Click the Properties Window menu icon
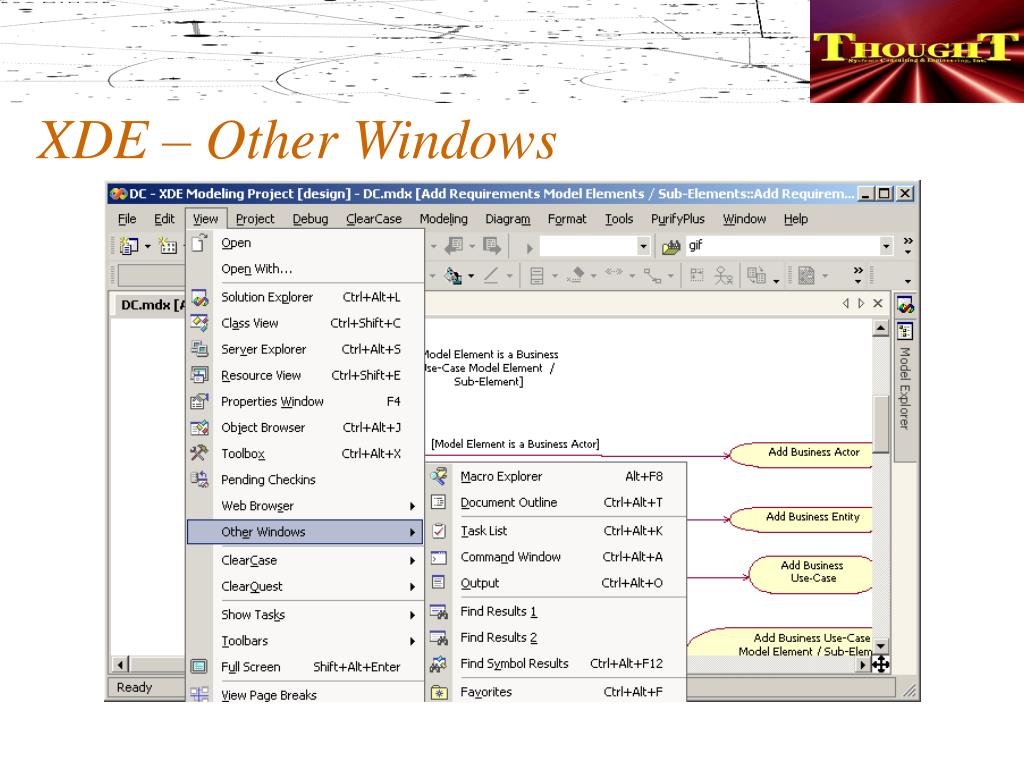The width and height of the screenshot is (1024, 768). [199, 401]
